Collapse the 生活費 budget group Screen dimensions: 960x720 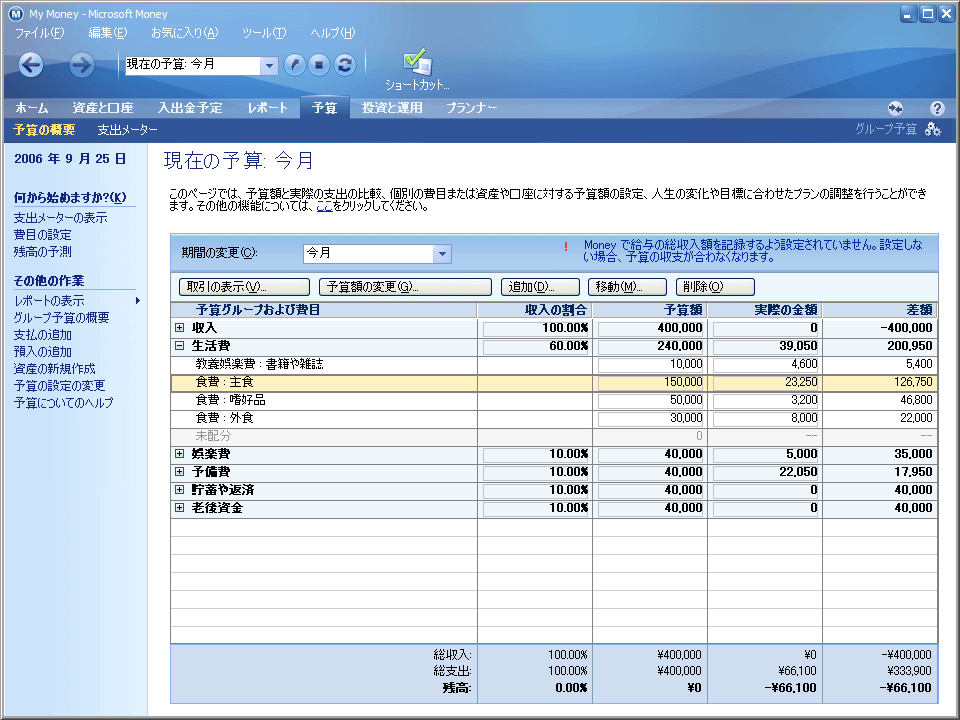179,346
